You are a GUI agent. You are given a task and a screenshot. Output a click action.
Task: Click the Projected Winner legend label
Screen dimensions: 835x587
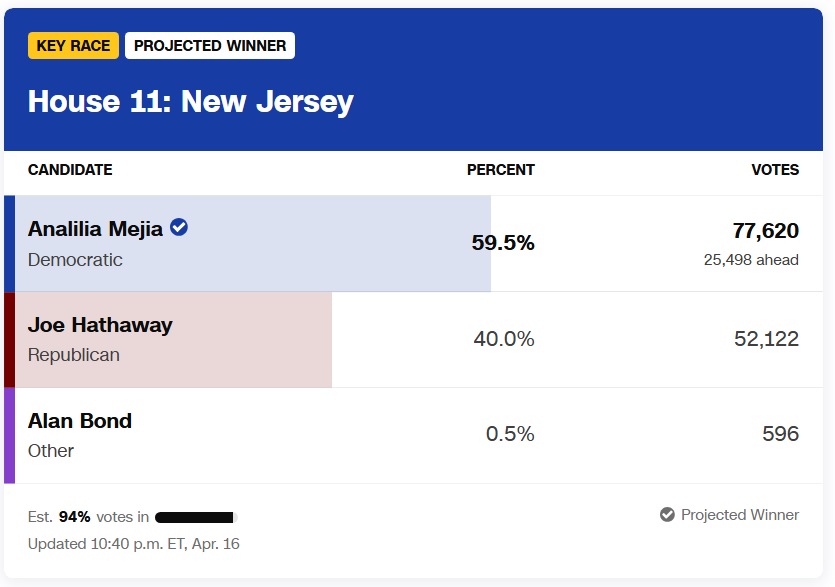[x=740, y=515]
